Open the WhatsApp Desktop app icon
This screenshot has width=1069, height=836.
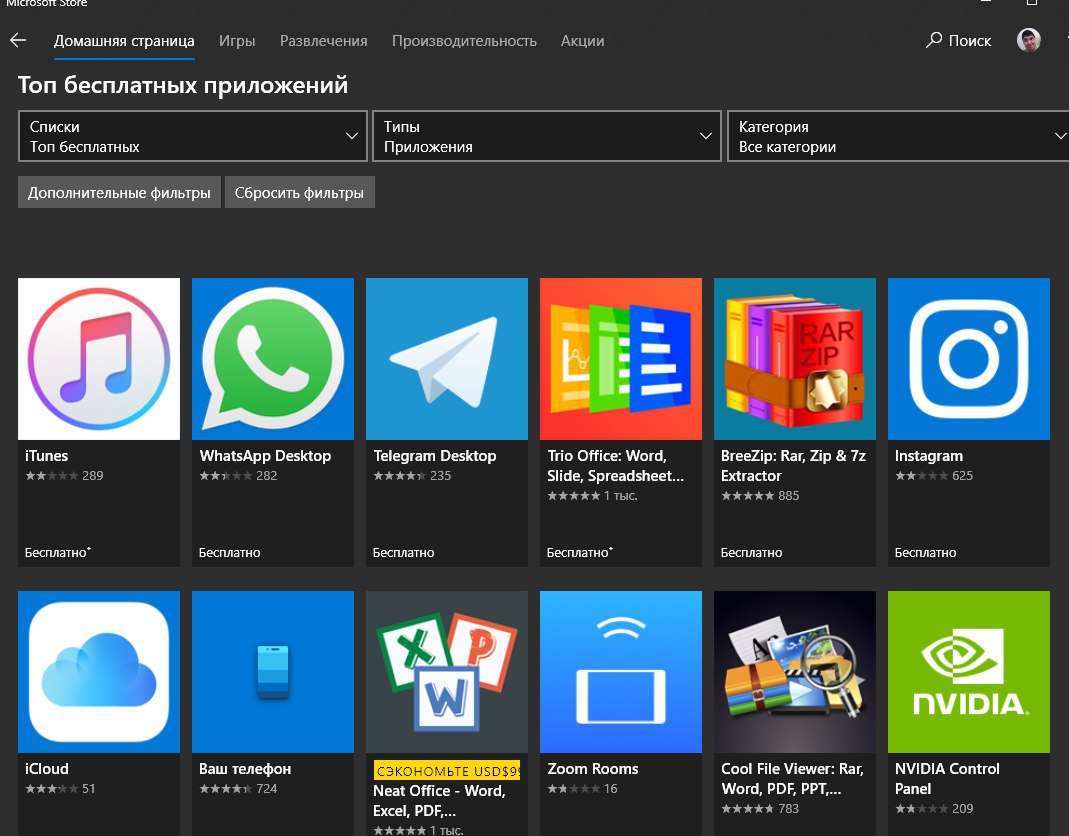(x=273, y=359)
